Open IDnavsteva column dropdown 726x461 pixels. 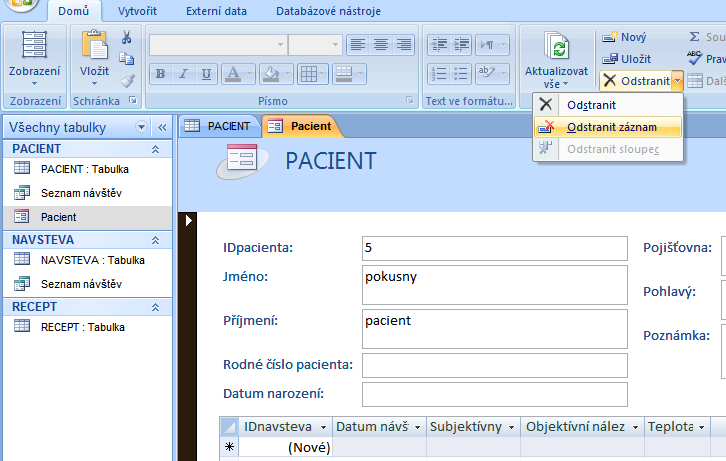[323, 427]
